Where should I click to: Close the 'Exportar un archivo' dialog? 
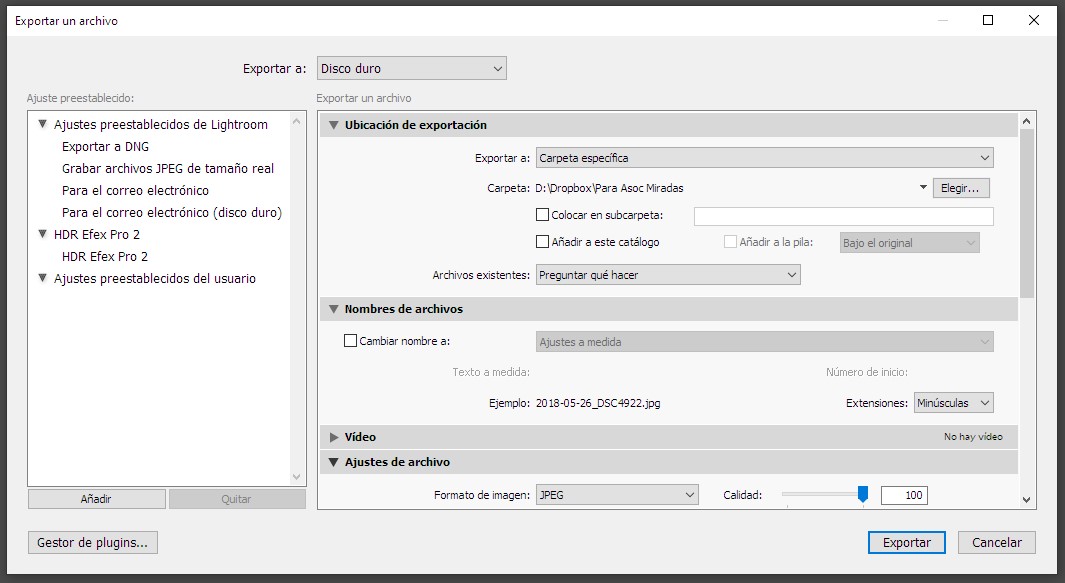click(1034, 20)
